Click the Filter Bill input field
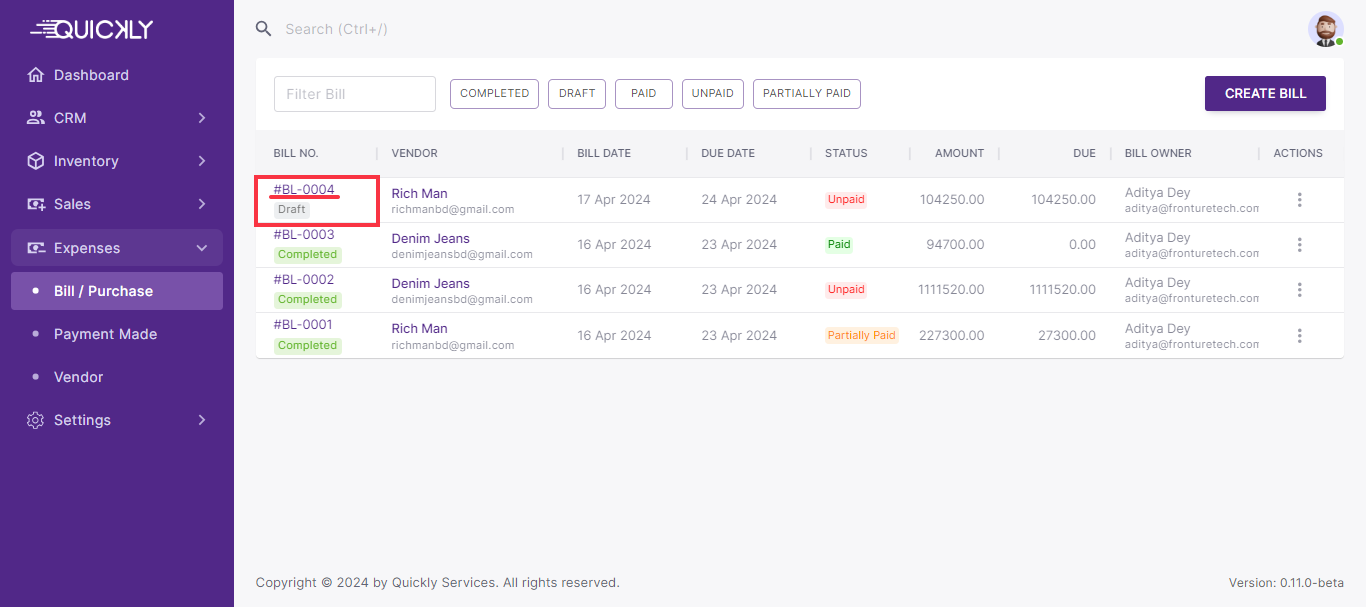1366x607 pixels. coord(355,94)
